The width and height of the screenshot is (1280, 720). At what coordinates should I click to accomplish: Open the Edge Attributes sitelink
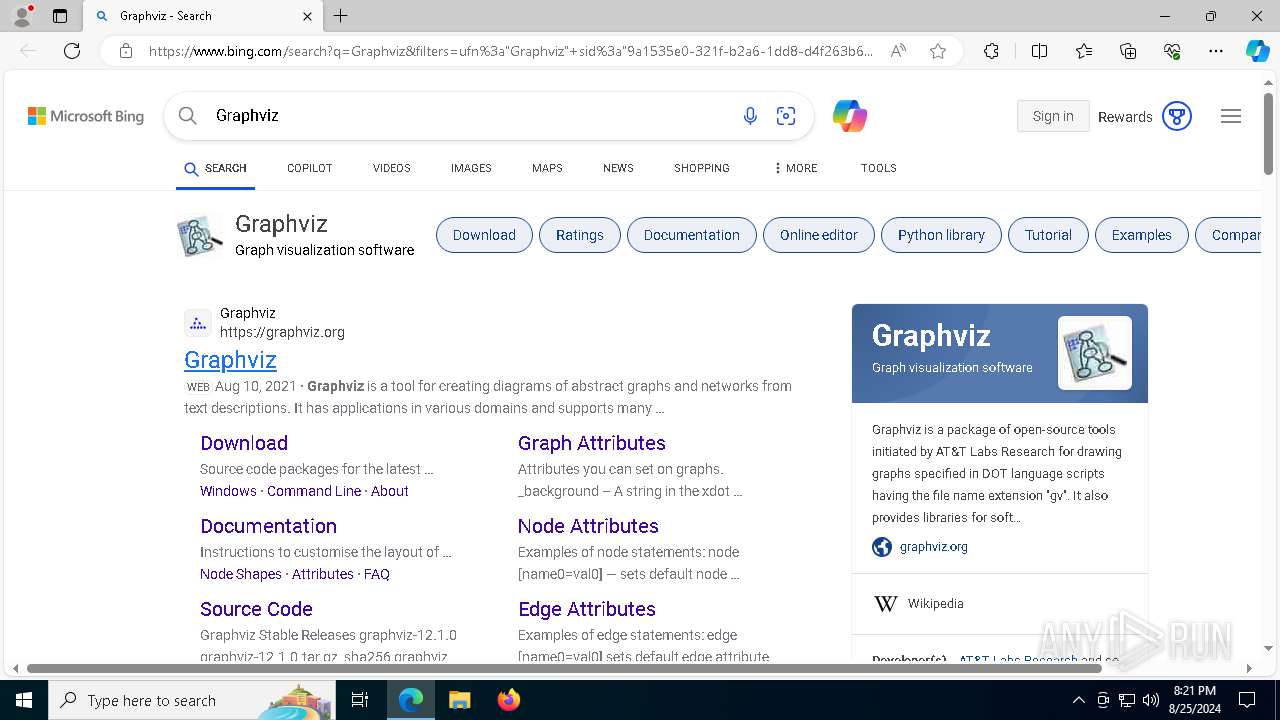[587, 609]
